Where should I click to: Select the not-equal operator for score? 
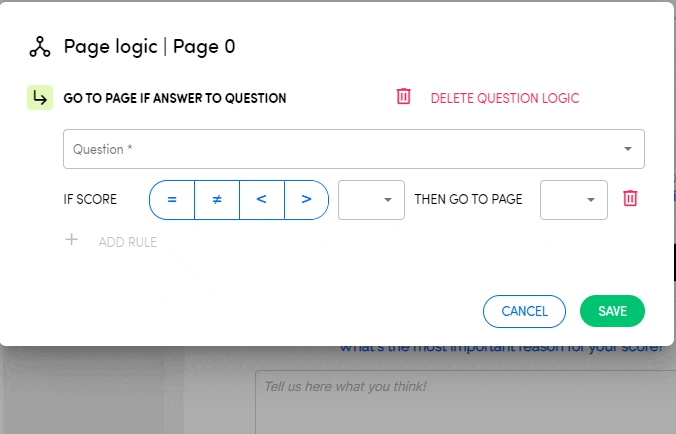point(217,199)
